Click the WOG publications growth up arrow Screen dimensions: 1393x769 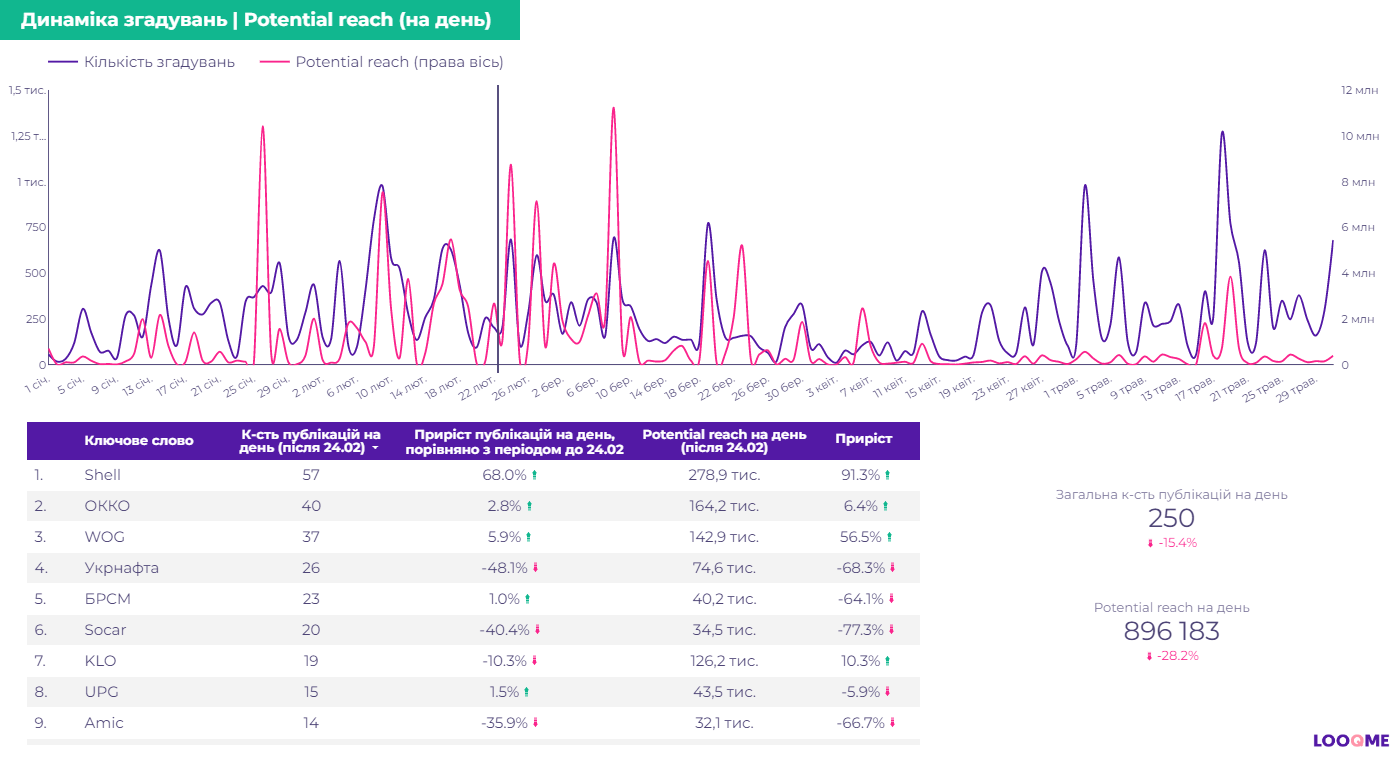[x=529, y=537]
